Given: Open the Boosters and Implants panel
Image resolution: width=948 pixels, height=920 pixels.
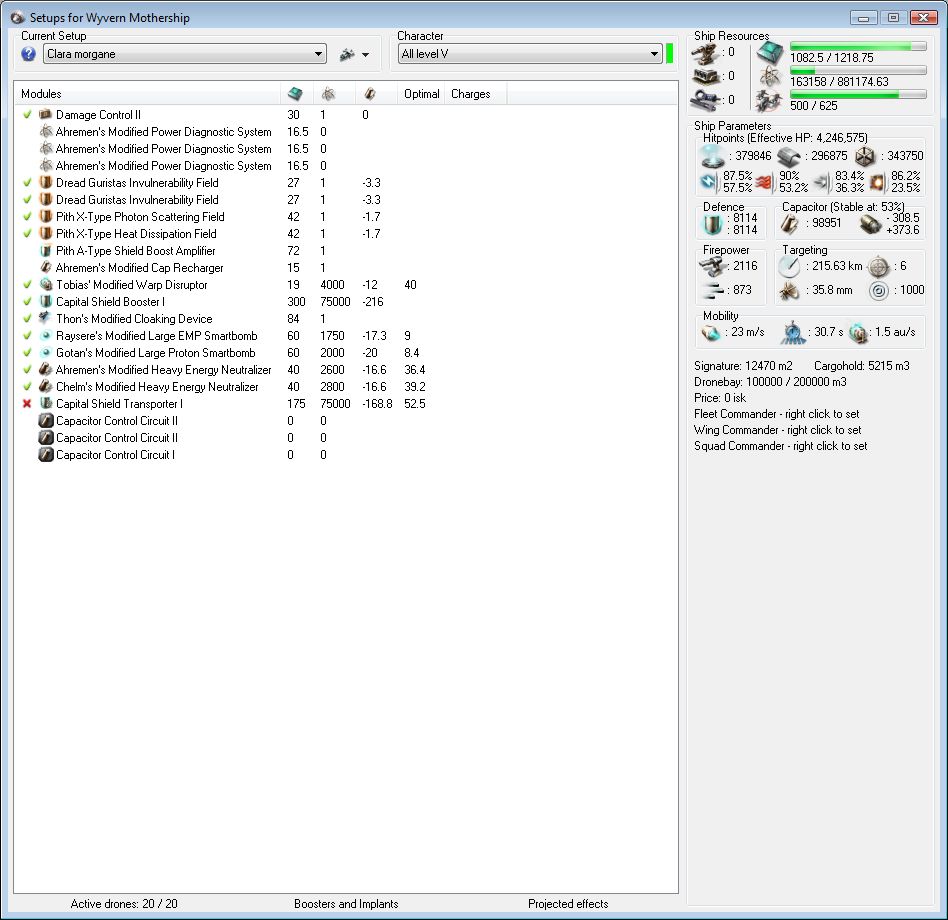Looking at the screenshot, I should [346, 904].
